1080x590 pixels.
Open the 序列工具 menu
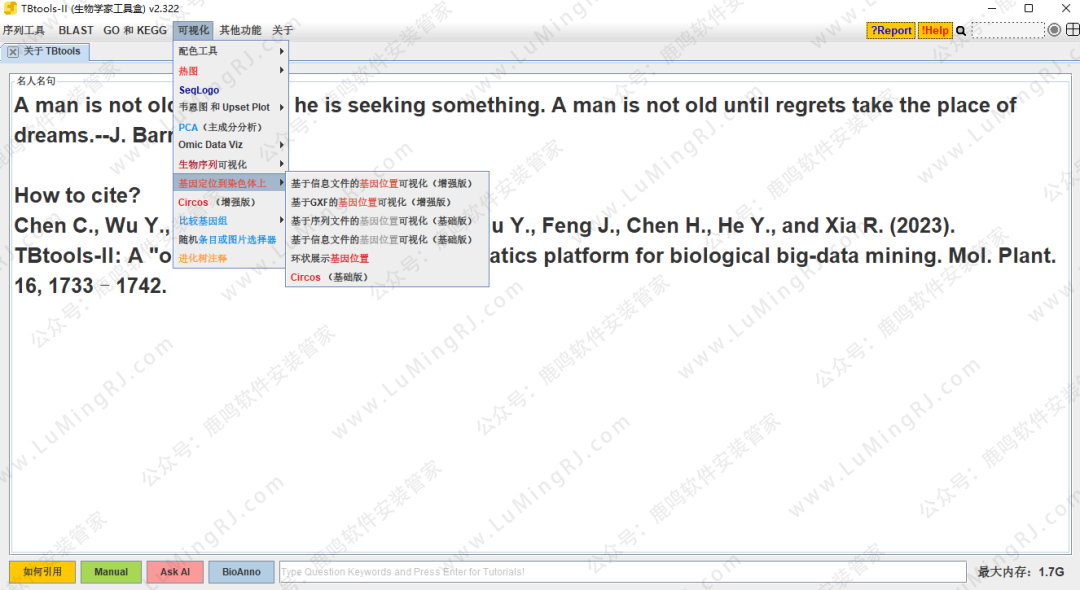(24, 31)
